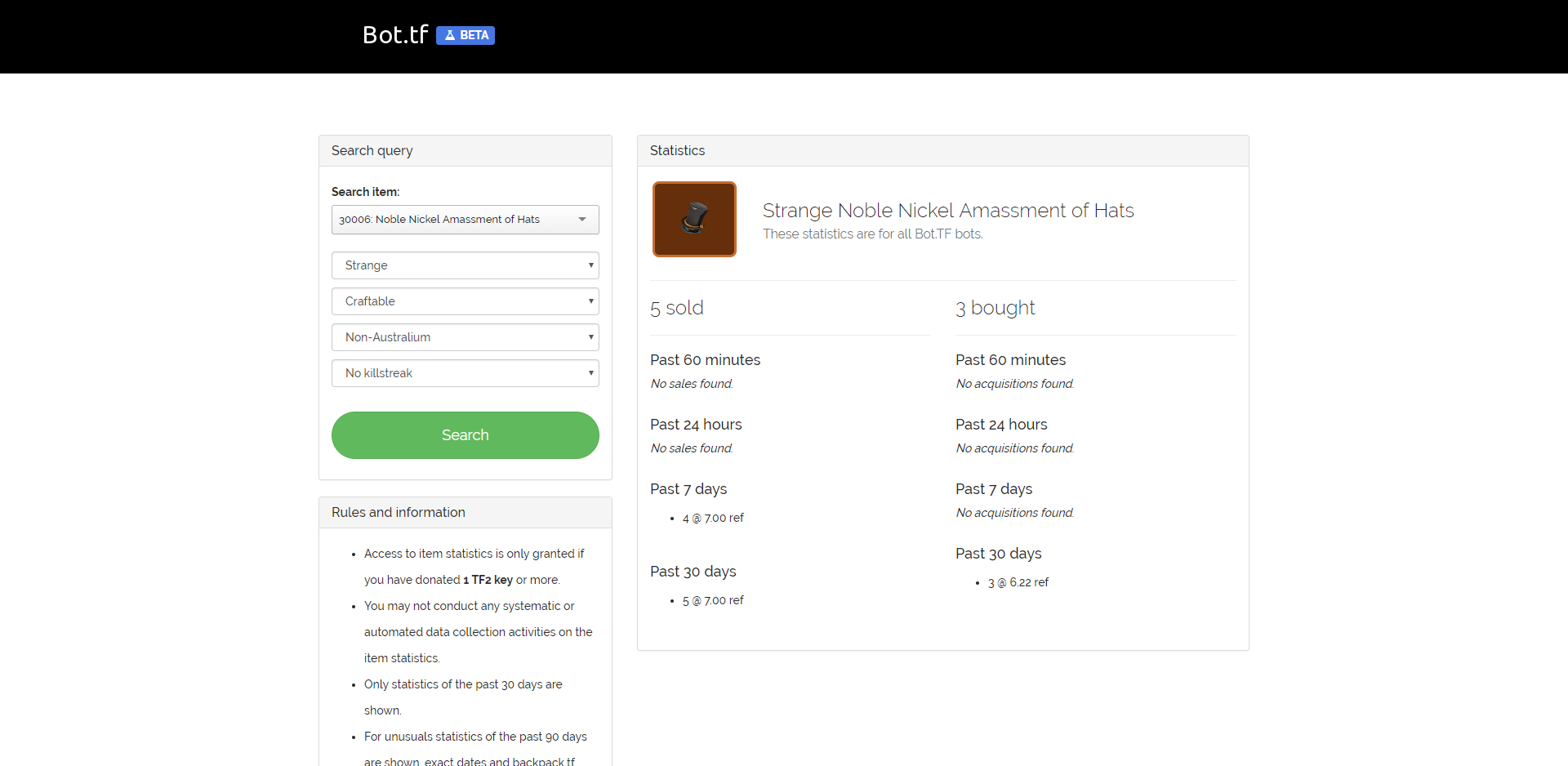
Task: Click the '4 @ 7.00 ref' entry
Action: click(713, 518)
